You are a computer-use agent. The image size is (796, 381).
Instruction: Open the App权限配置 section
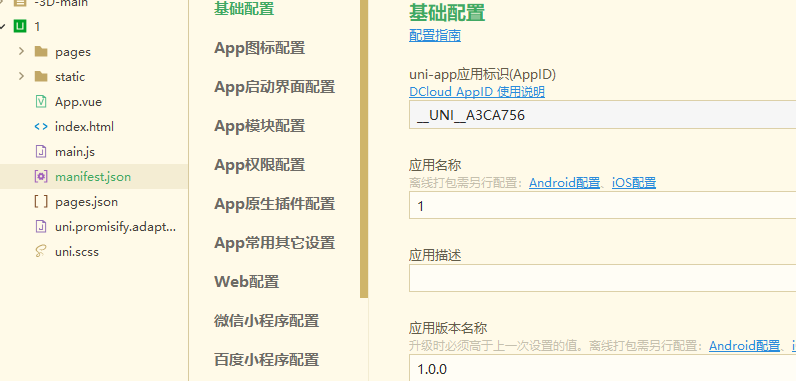click(259, 165)
